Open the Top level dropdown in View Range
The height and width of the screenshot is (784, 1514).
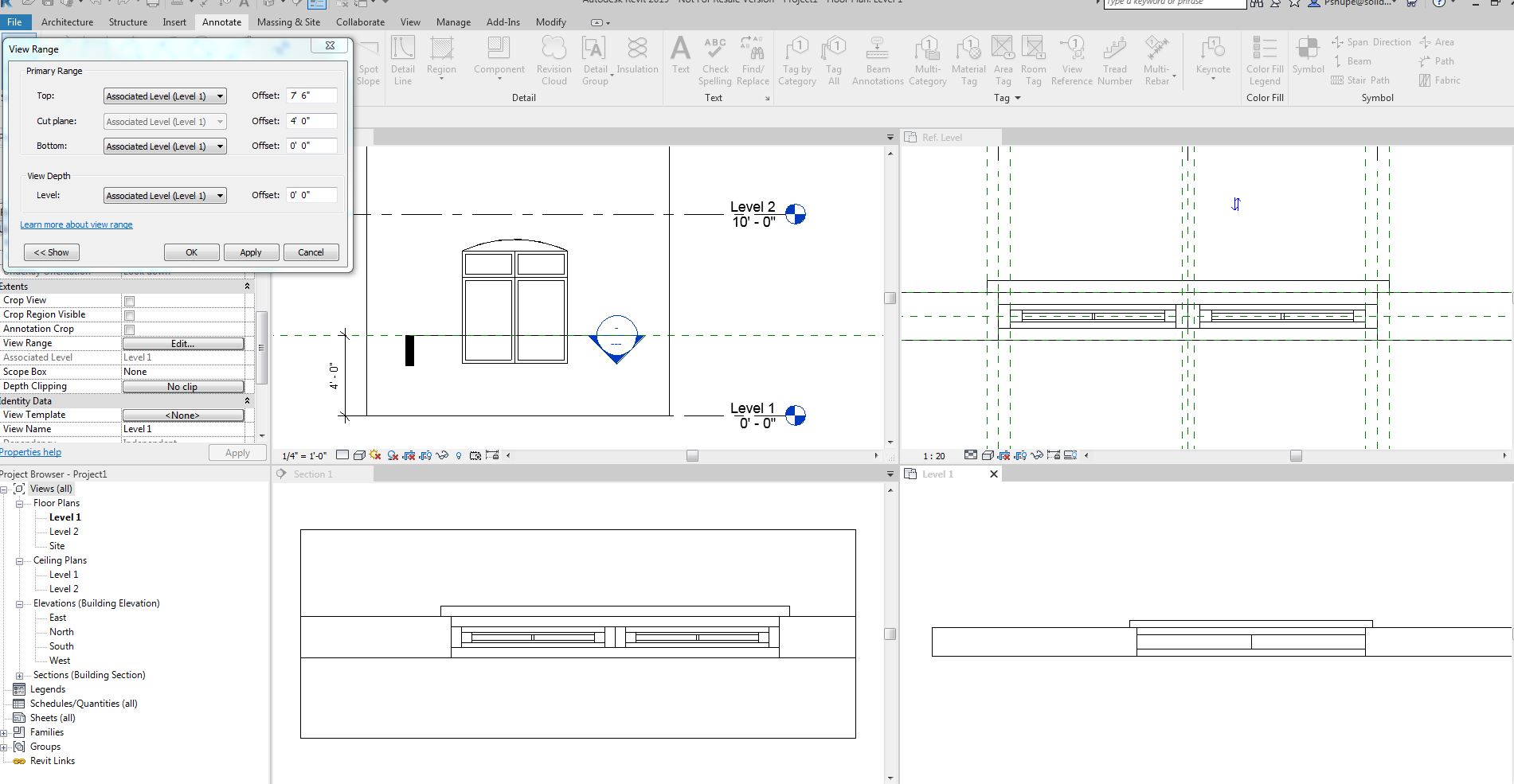coord(221,96)
